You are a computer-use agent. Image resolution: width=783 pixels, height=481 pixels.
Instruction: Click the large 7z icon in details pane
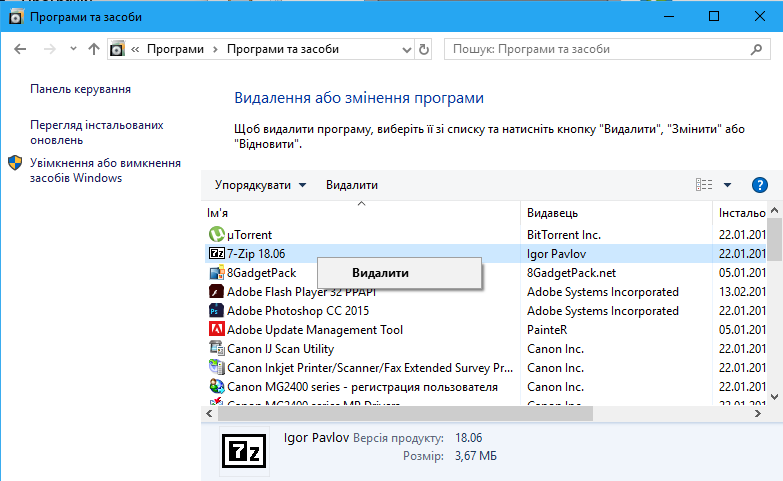(x=244, y=451)
